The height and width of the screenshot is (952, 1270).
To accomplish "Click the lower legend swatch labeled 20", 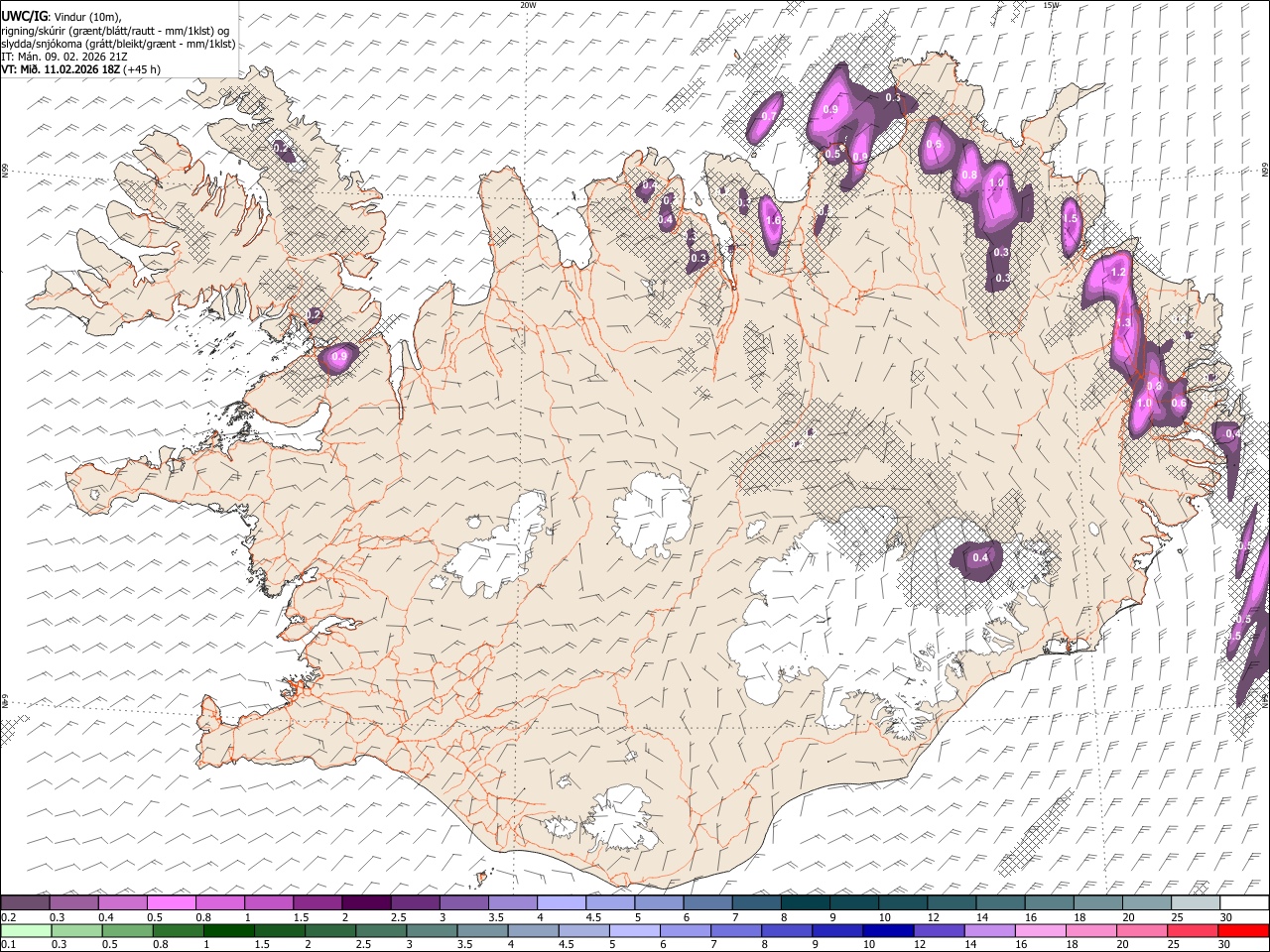I will tap(1142, 930).
